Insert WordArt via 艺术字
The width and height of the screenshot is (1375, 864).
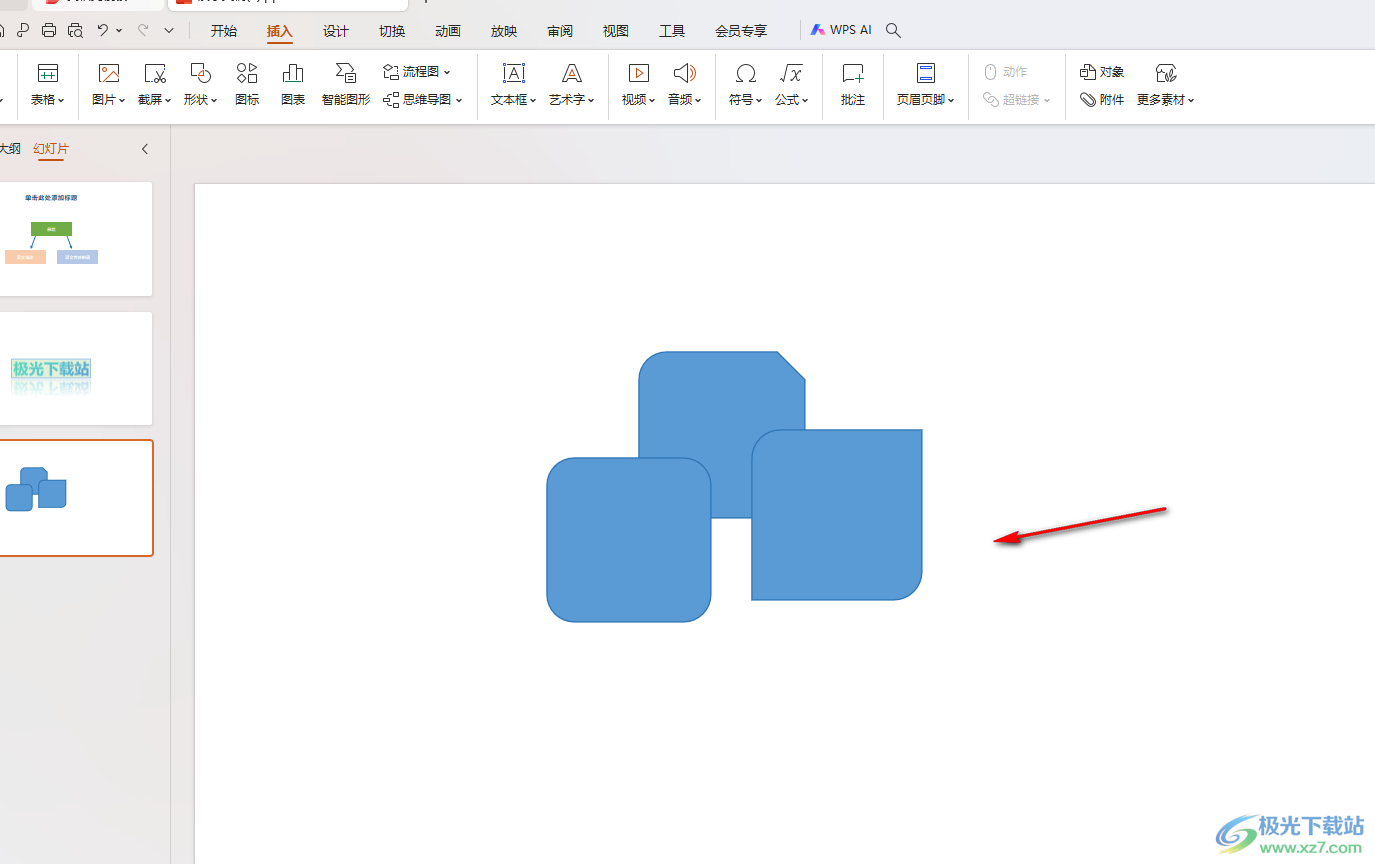[572, 85]
